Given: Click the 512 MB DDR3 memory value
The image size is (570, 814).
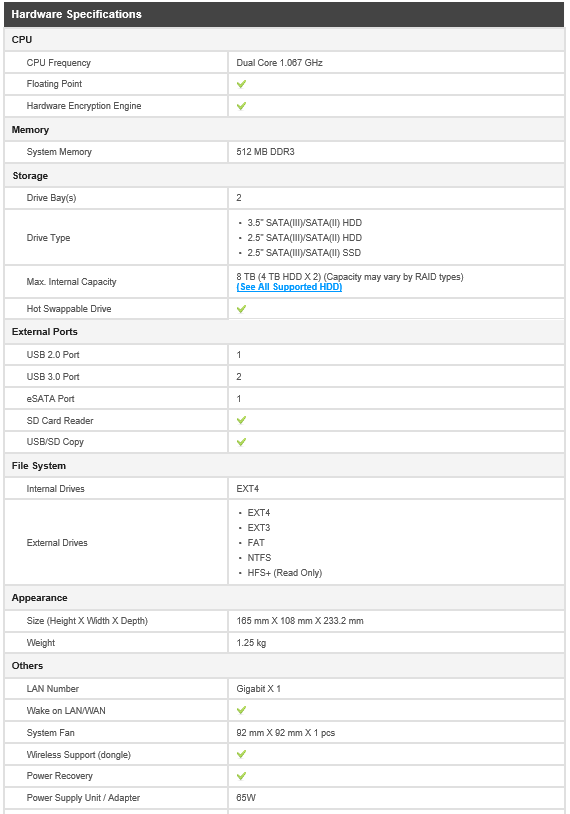Looking at the screenshot, I should (265, 152).
